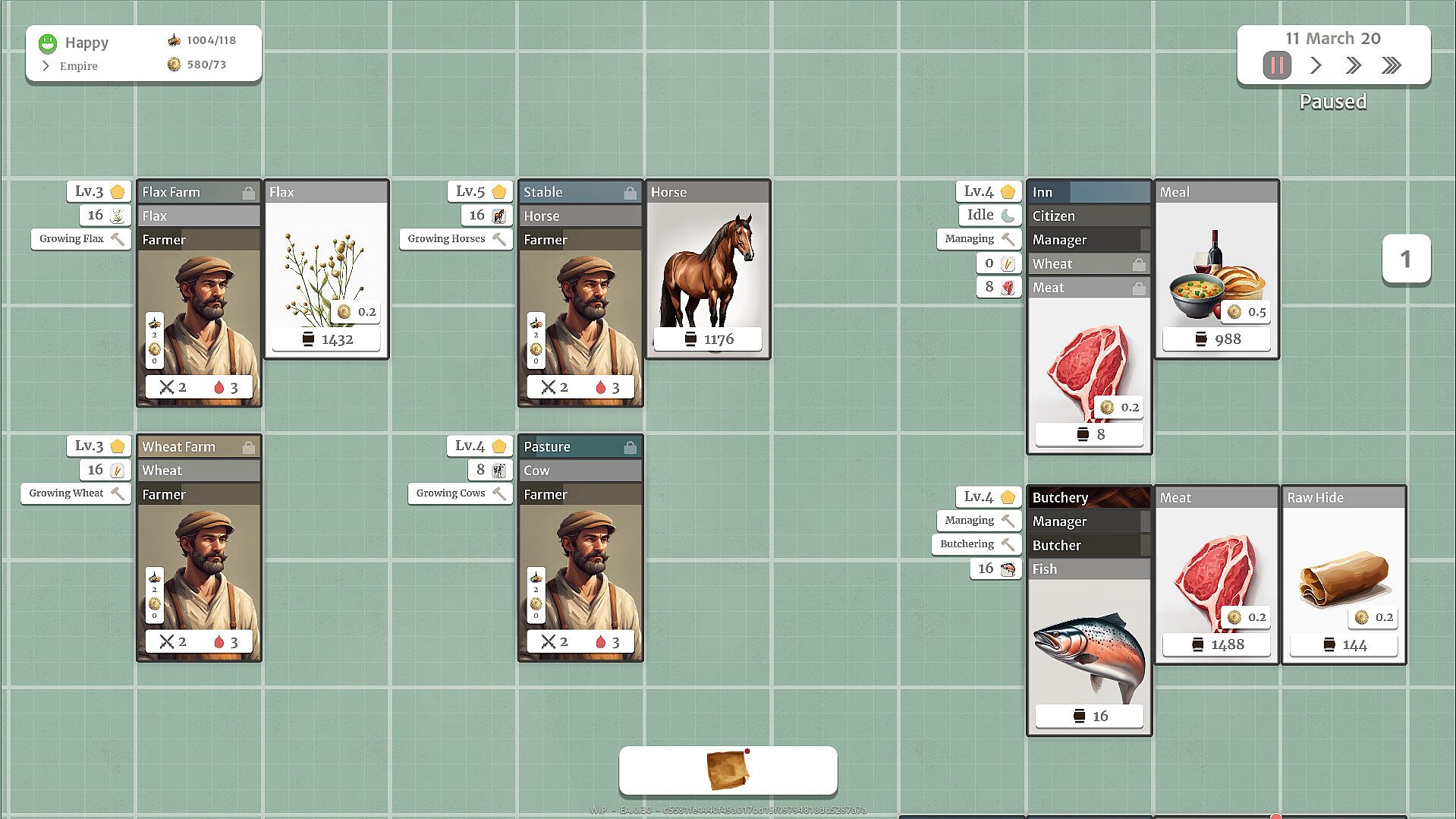
Task: Click the Lv.3 badge of Flax Farm
Action: point(99,191)
